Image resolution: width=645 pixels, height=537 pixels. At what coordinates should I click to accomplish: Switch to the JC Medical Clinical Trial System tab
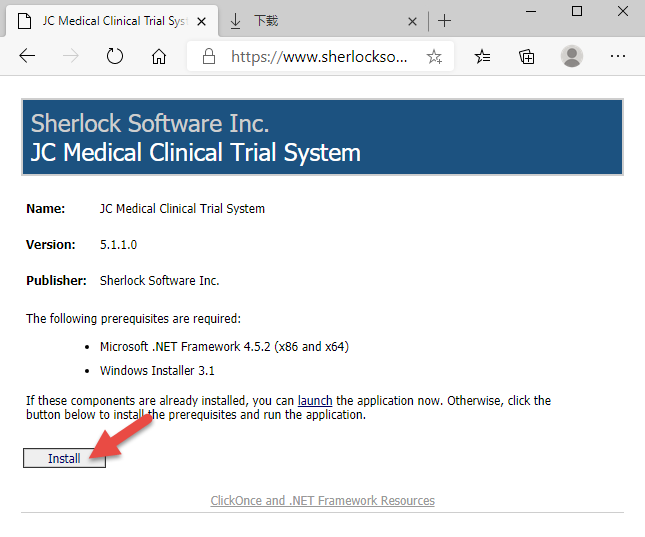(111, 21)
